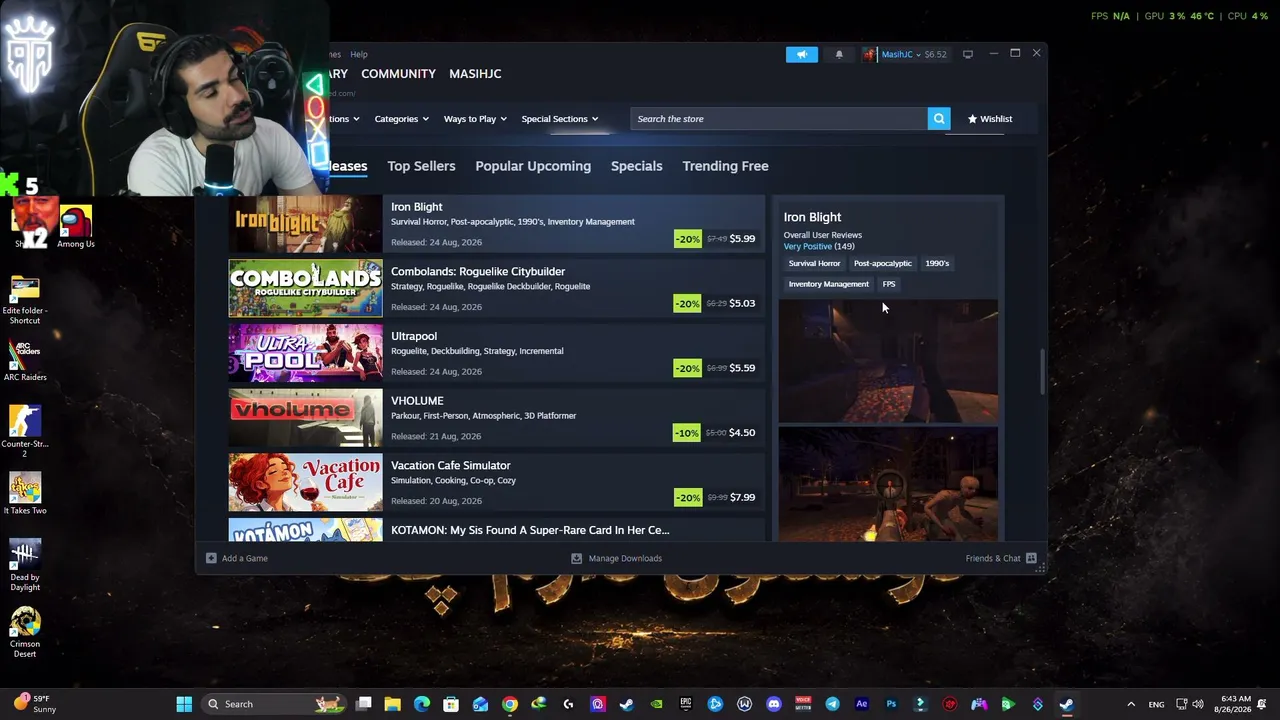Switch to the Specials tab
The width and height of the screenshot is (1280, 720).
pyautogui.click(x=636, y=166)
